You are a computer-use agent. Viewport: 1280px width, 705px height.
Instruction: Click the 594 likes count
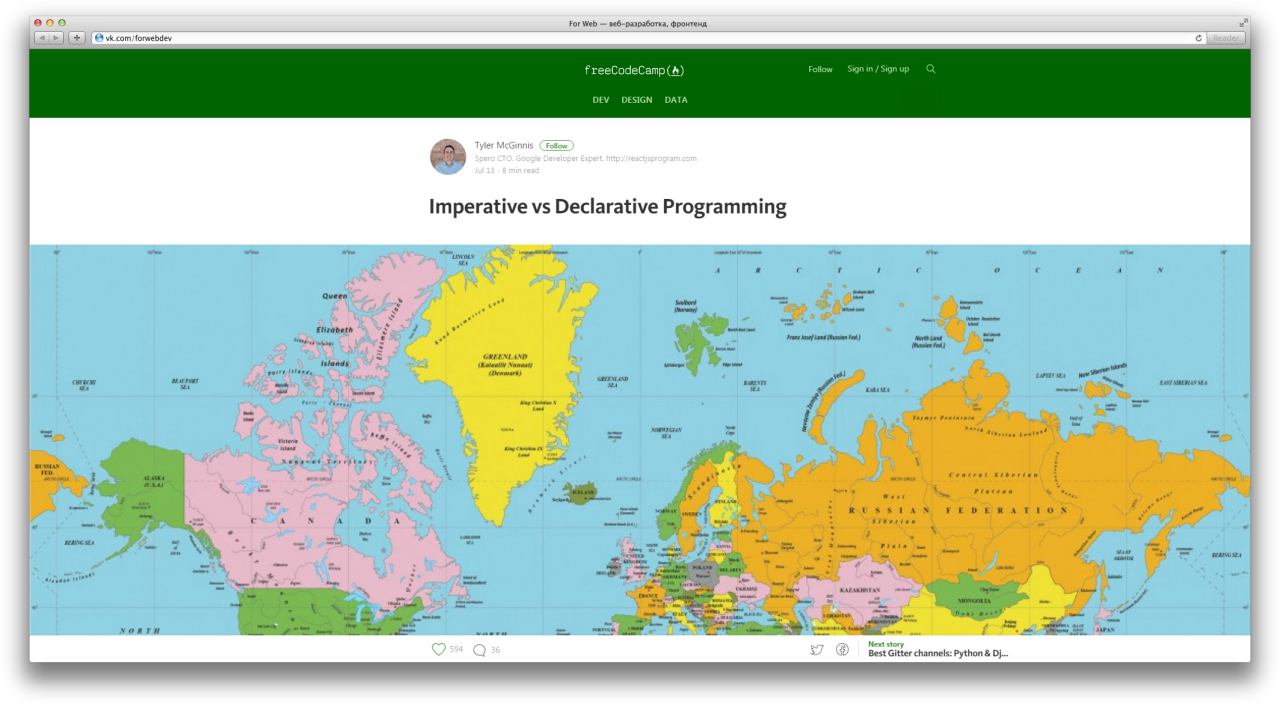pyautogui.click(x=456, y=650)
